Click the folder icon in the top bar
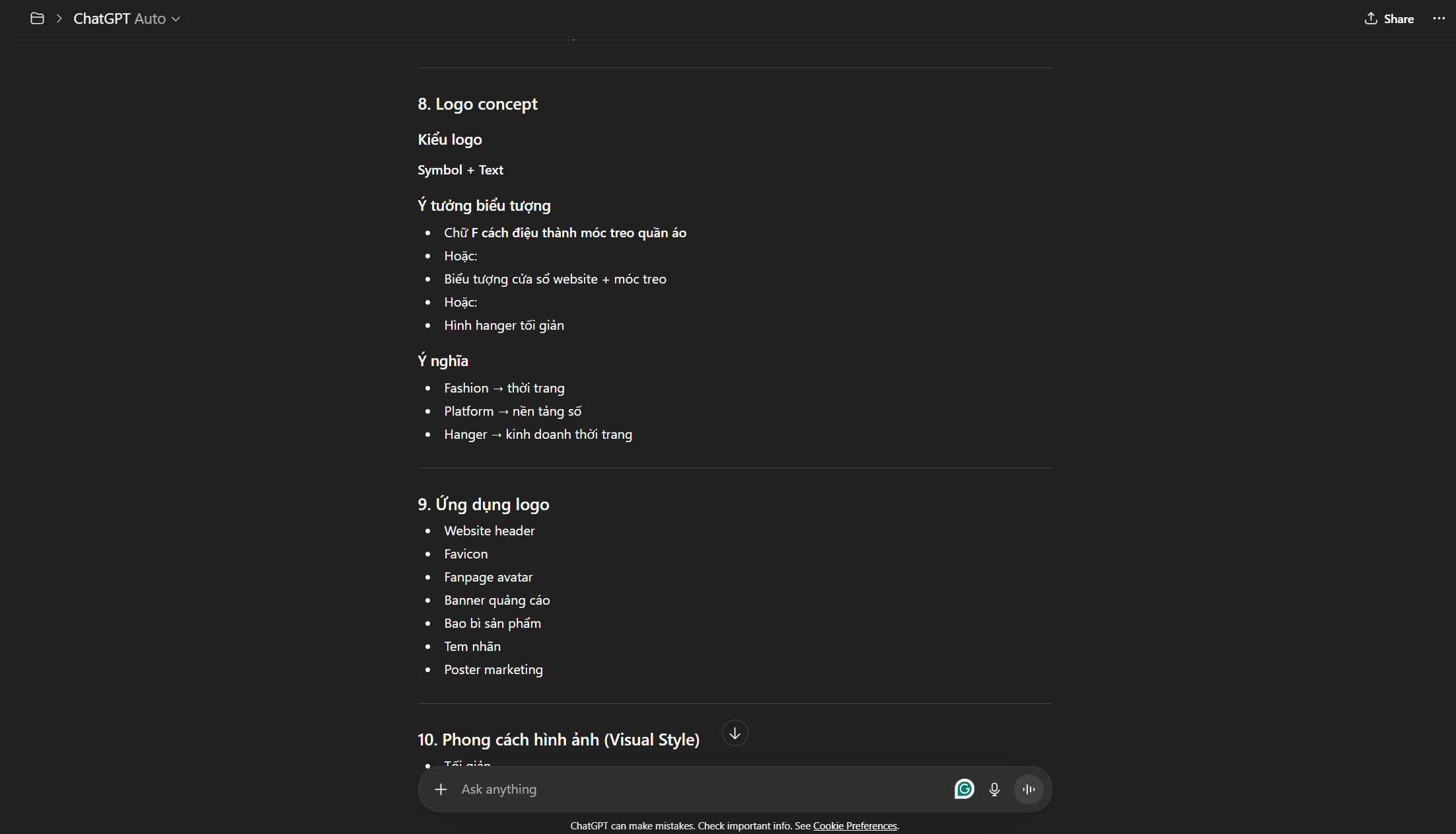 (x=38, y=19)
